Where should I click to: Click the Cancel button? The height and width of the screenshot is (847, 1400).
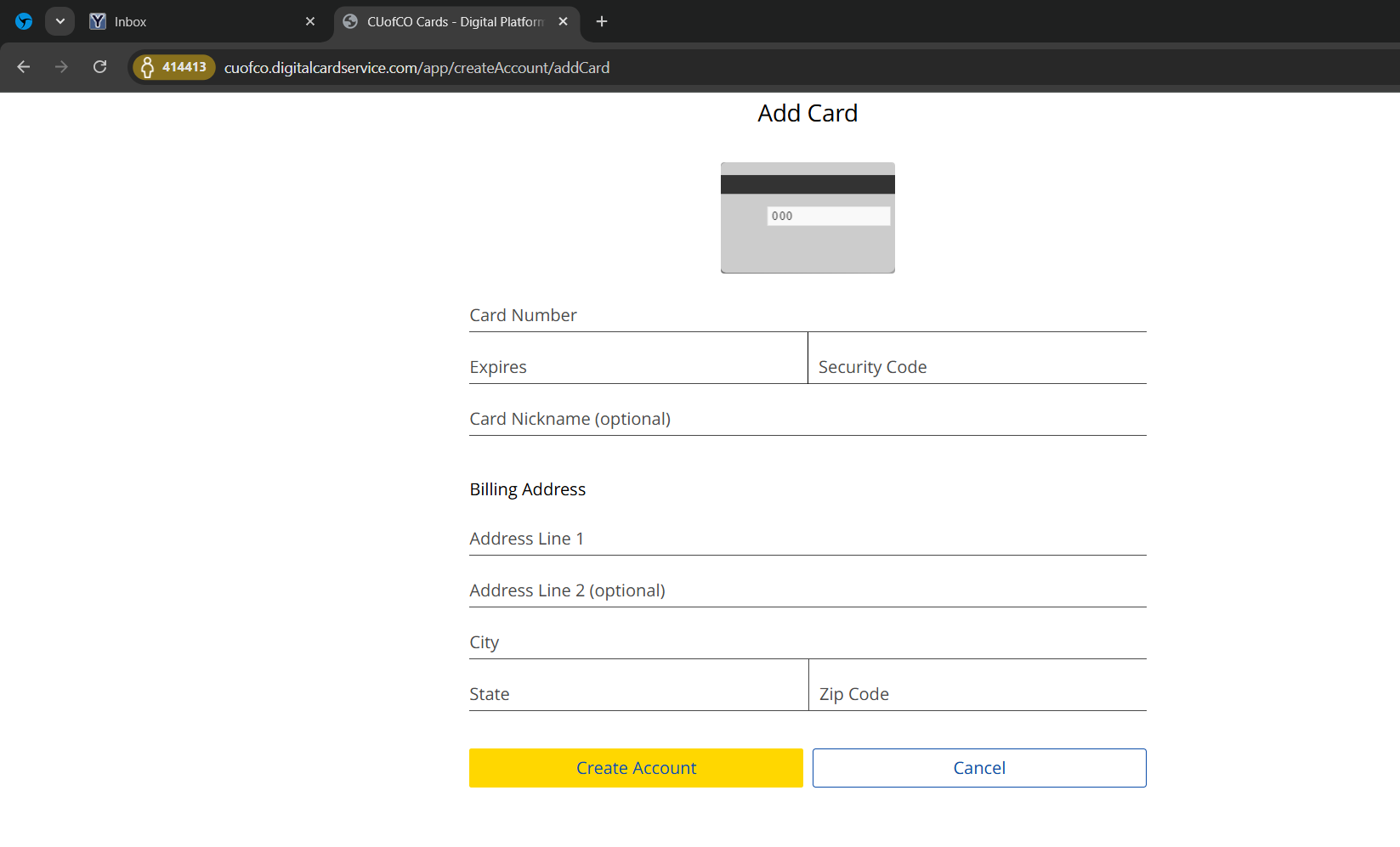[x=979, y=768]
